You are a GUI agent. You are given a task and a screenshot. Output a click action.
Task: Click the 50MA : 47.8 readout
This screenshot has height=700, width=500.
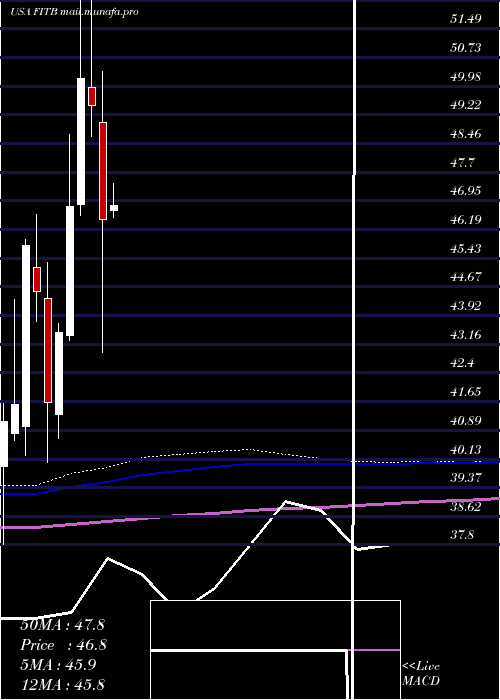(x=62, y=625)
